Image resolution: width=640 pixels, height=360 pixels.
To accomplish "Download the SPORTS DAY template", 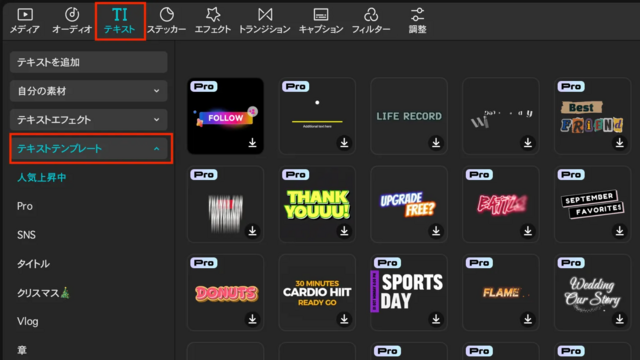I will coord(436,319).
